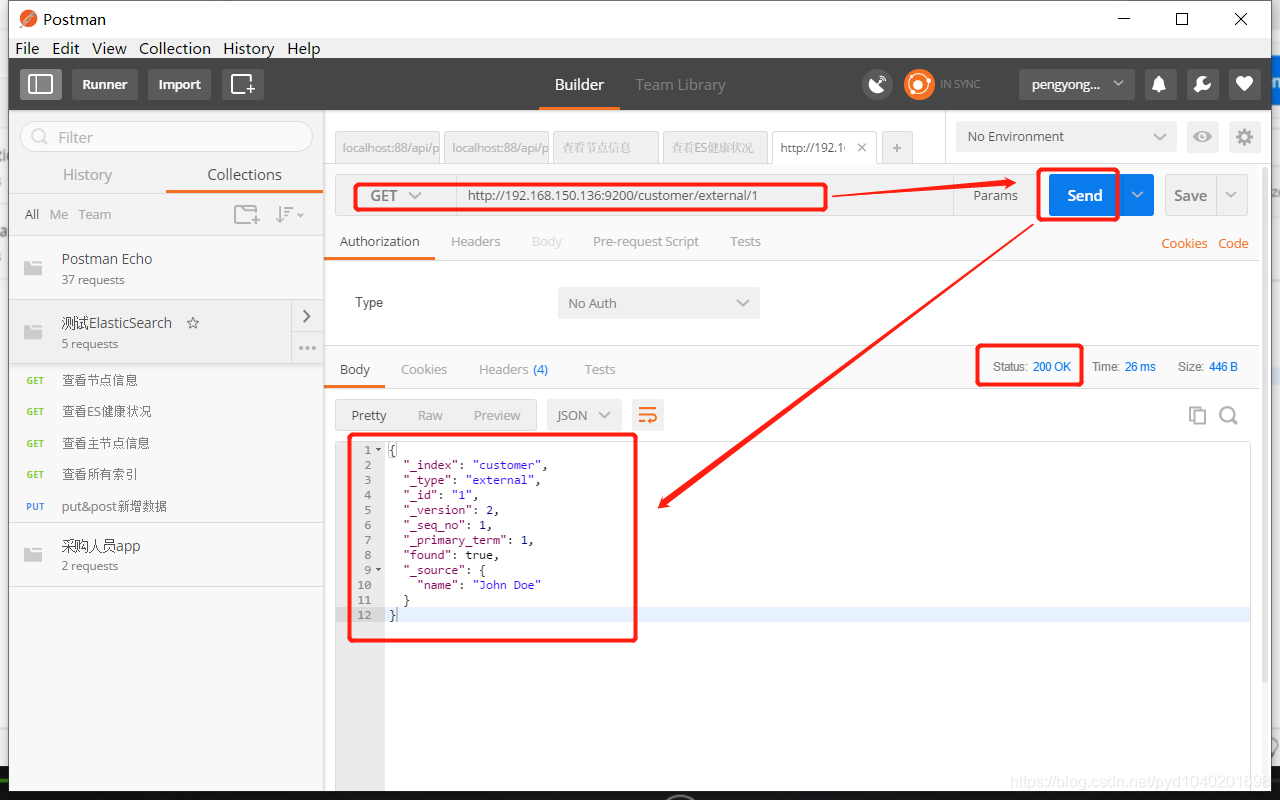Open the No Auth type dropdown

point(659,303)
